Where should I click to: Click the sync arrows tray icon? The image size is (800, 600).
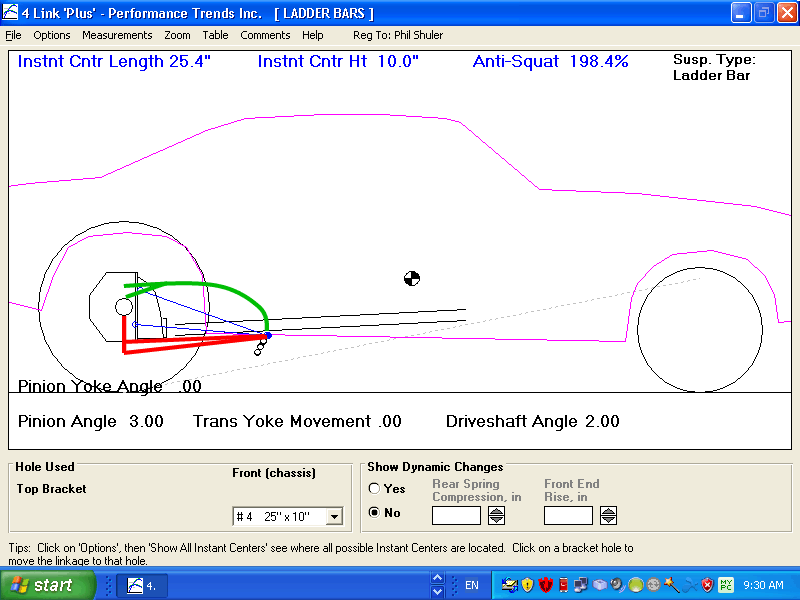(510, 585)
